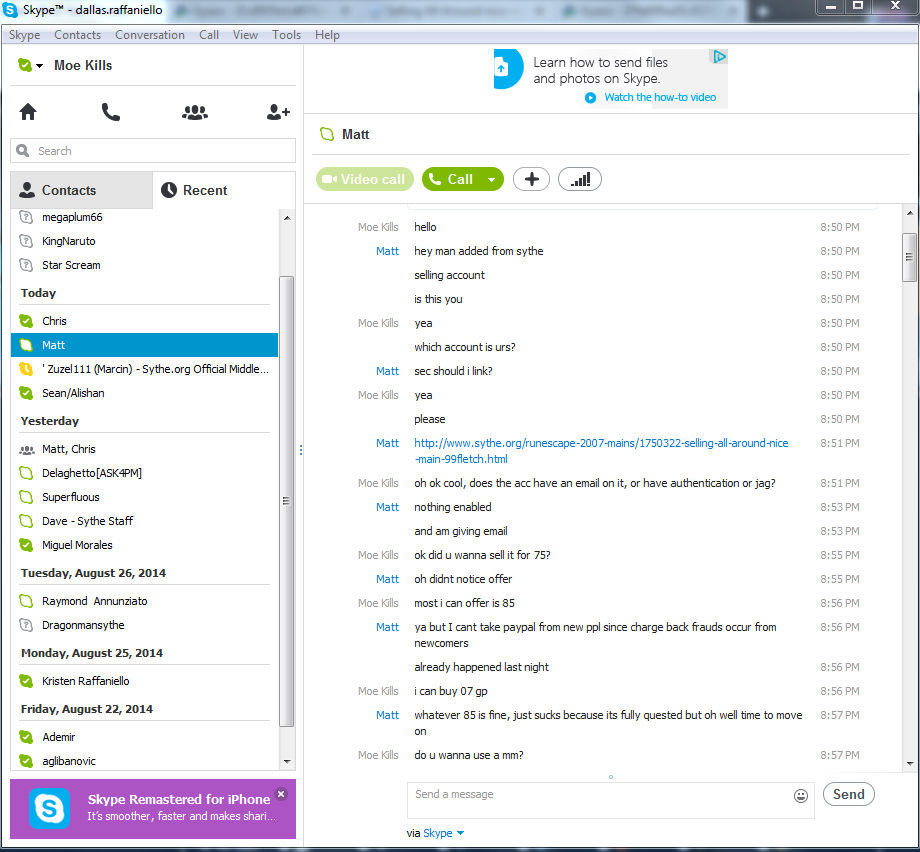Open the Conversation menu
This screenshot has height=852, width=920.
tap(150, 35)
